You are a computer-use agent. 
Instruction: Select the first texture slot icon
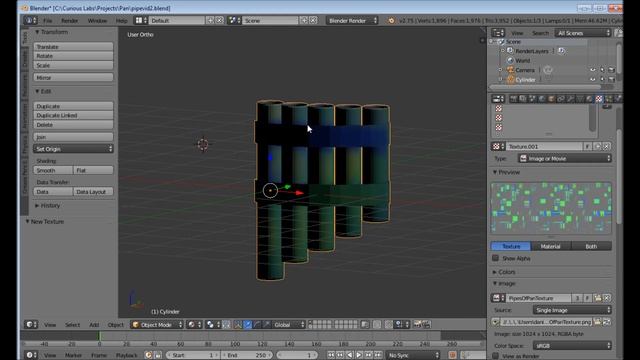click(498, 108)
